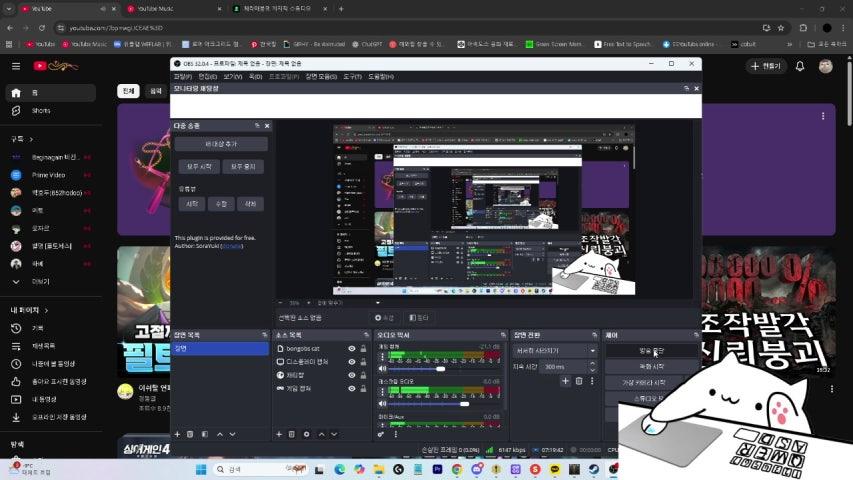Increase the transition duration with the stepper
The image size is (853, 480).
(x=594, y=365)
